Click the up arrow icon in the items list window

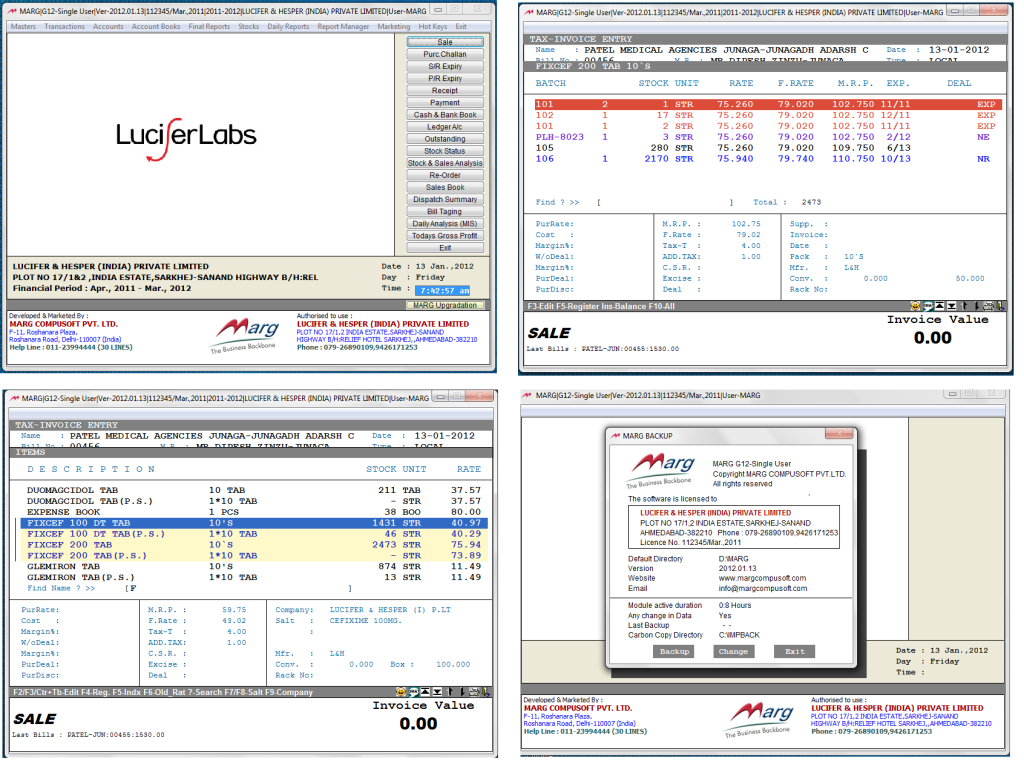(x=450, y=691)
